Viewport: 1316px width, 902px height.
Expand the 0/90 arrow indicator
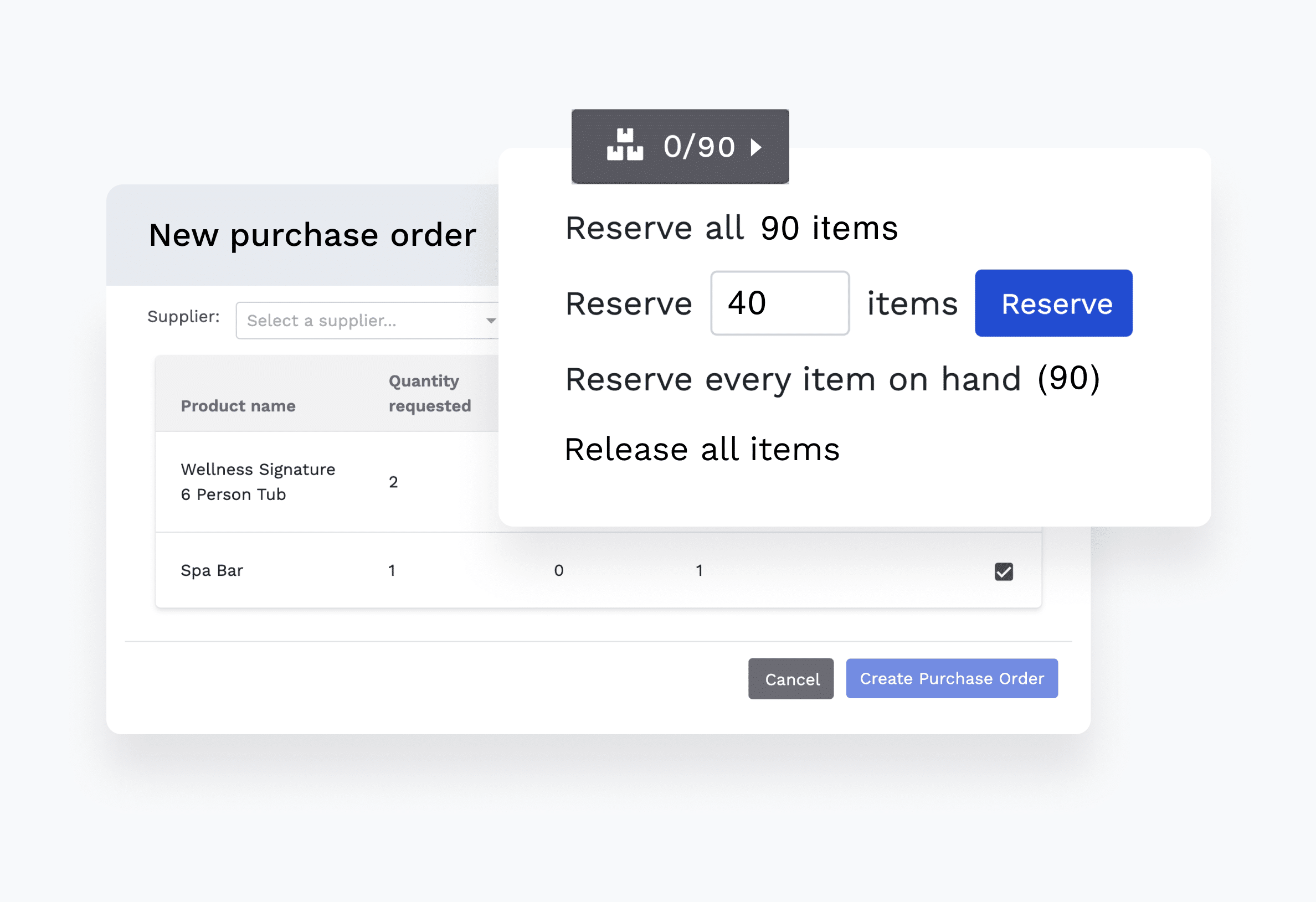point(756,147)
